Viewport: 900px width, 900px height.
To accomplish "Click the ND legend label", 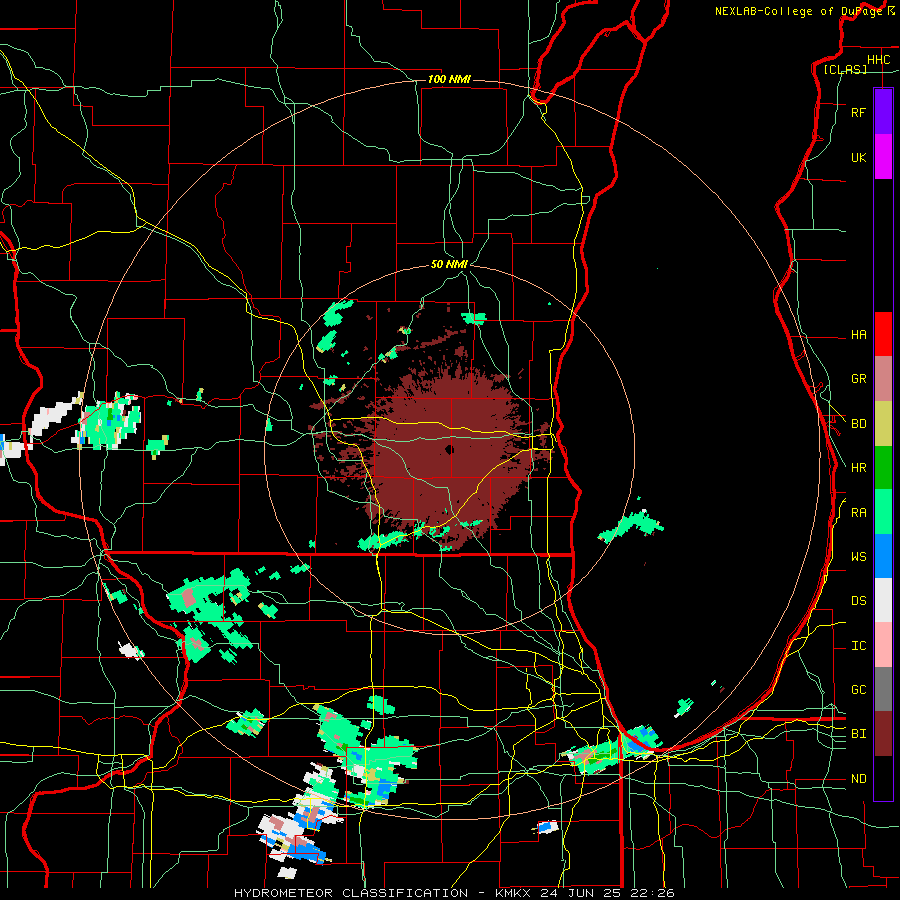I will pos(858,779).
